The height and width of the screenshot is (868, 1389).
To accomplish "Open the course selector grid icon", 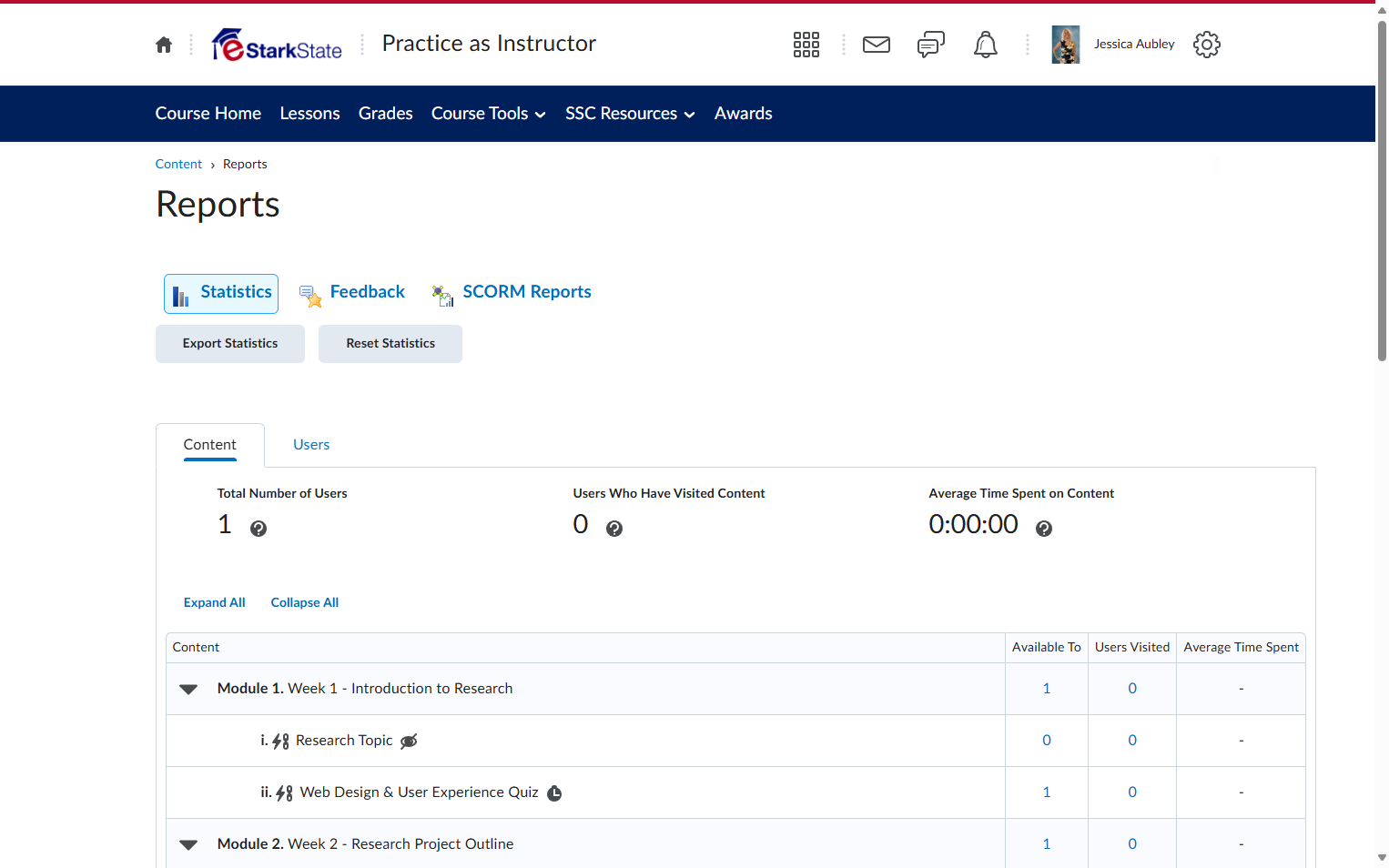I will (806, 45).
